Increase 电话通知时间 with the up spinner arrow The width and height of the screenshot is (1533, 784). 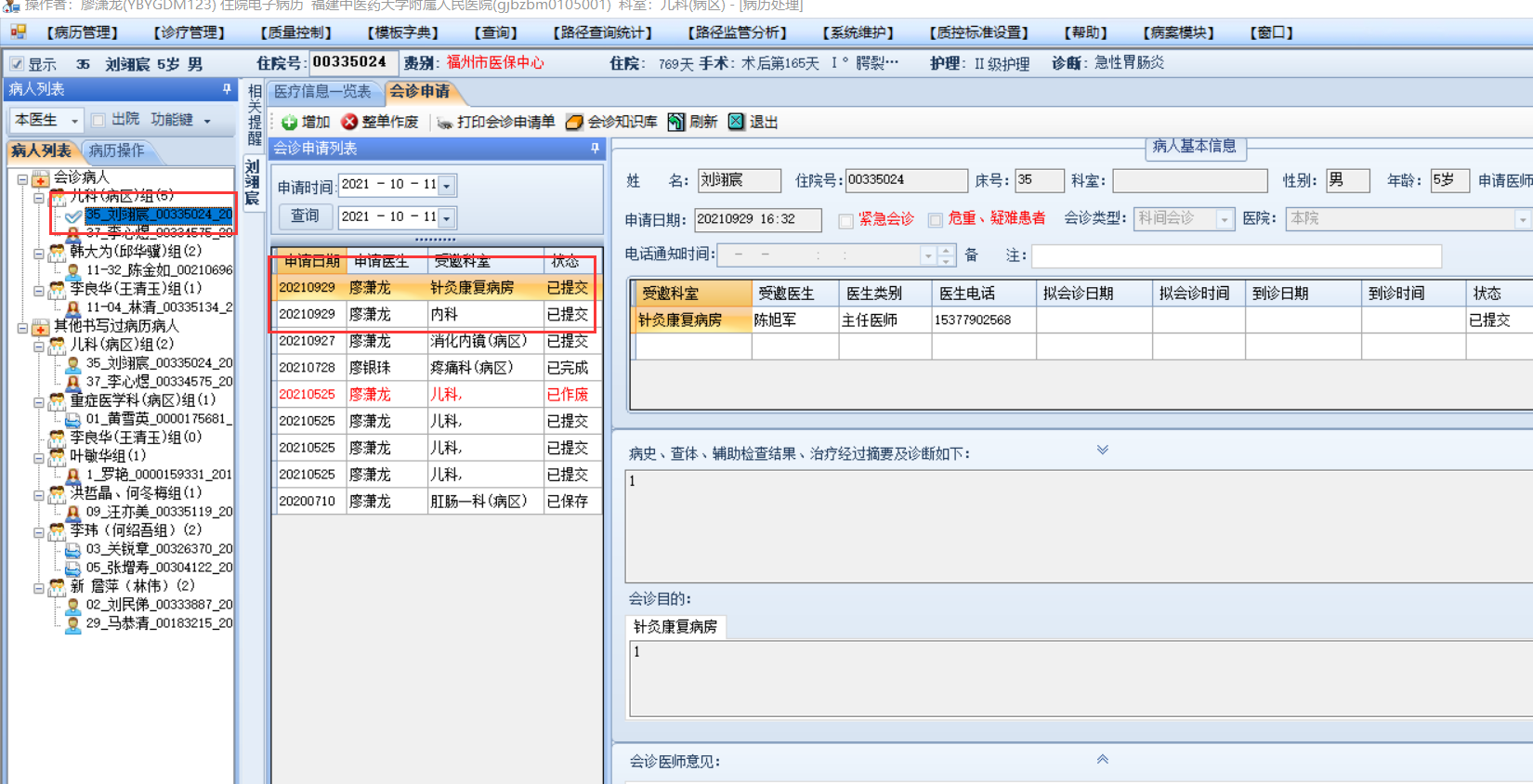(946, 250)
